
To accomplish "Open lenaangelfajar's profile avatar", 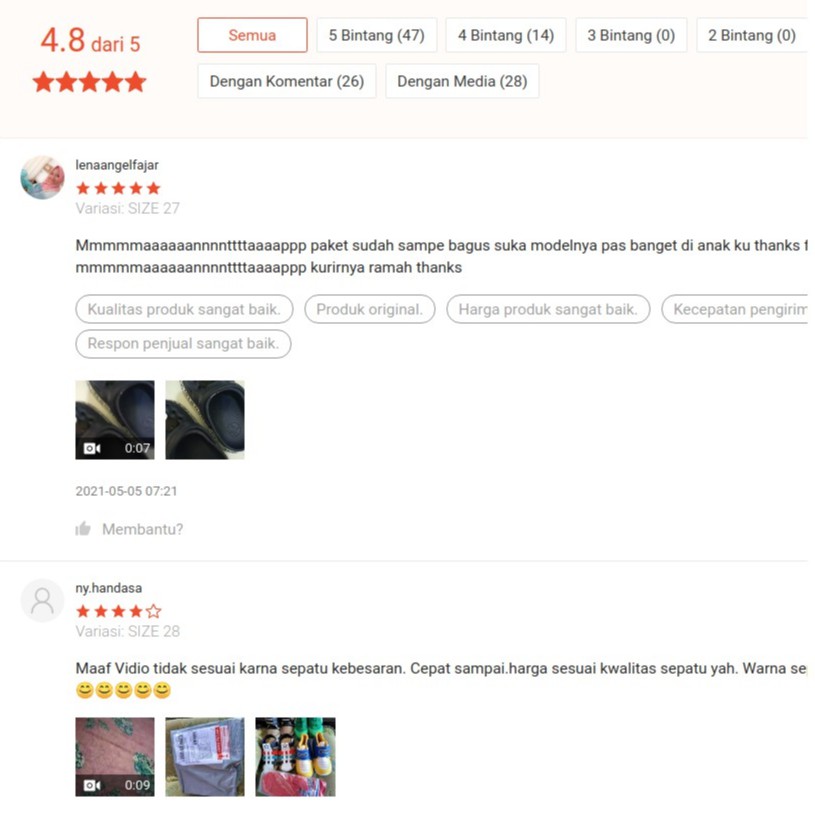I will click(x=43, y=177).
